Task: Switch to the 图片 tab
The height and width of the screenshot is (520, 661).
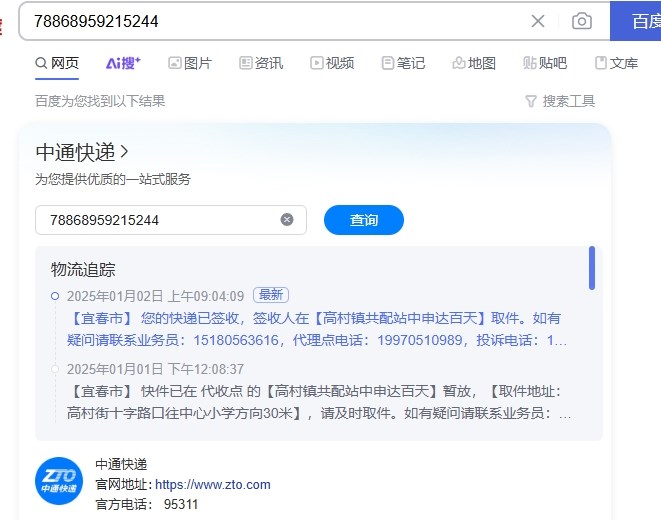Action: coord(190,63)
